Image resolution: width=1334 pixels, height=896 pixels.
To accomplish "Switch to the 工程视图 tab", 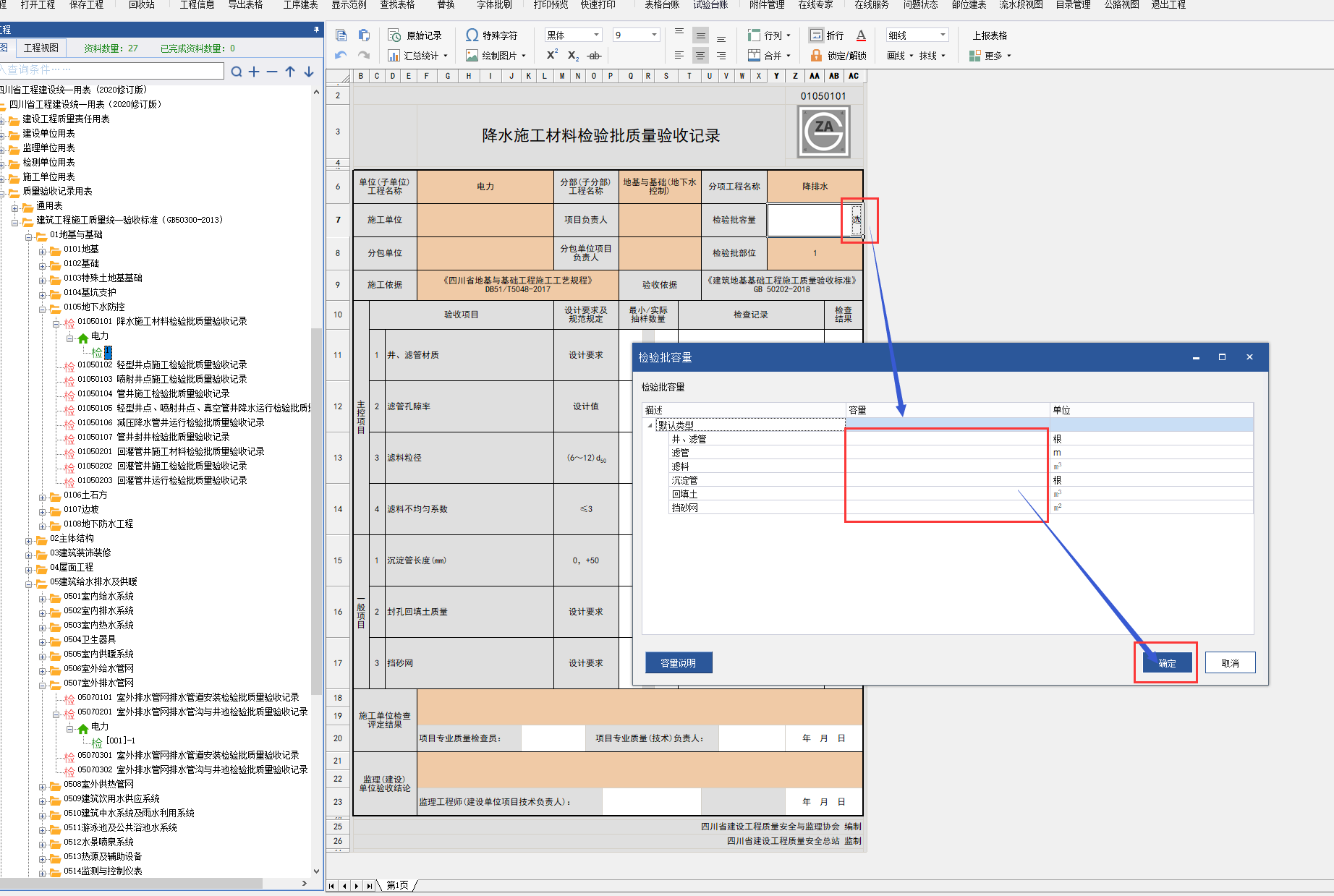I will (x=41, y=48).
